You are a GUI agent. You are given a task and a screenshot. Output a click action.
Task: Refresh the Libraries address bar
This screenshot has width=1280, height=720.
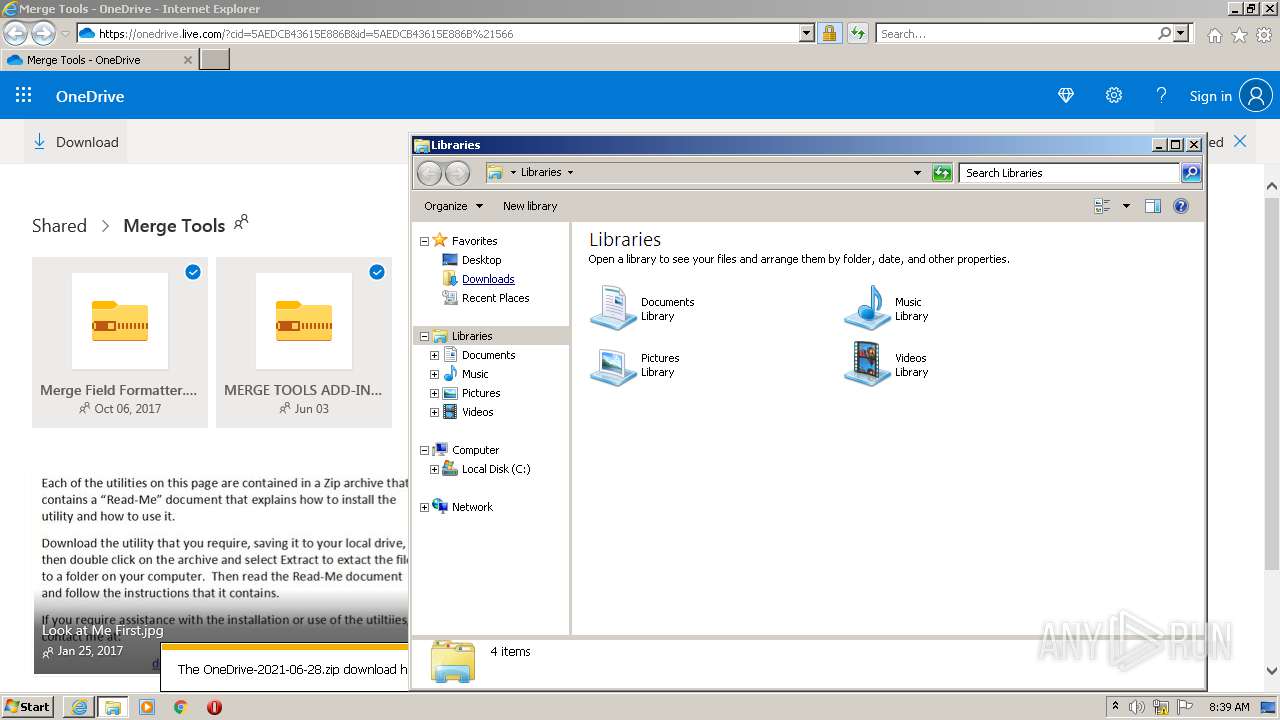point(942,173)
